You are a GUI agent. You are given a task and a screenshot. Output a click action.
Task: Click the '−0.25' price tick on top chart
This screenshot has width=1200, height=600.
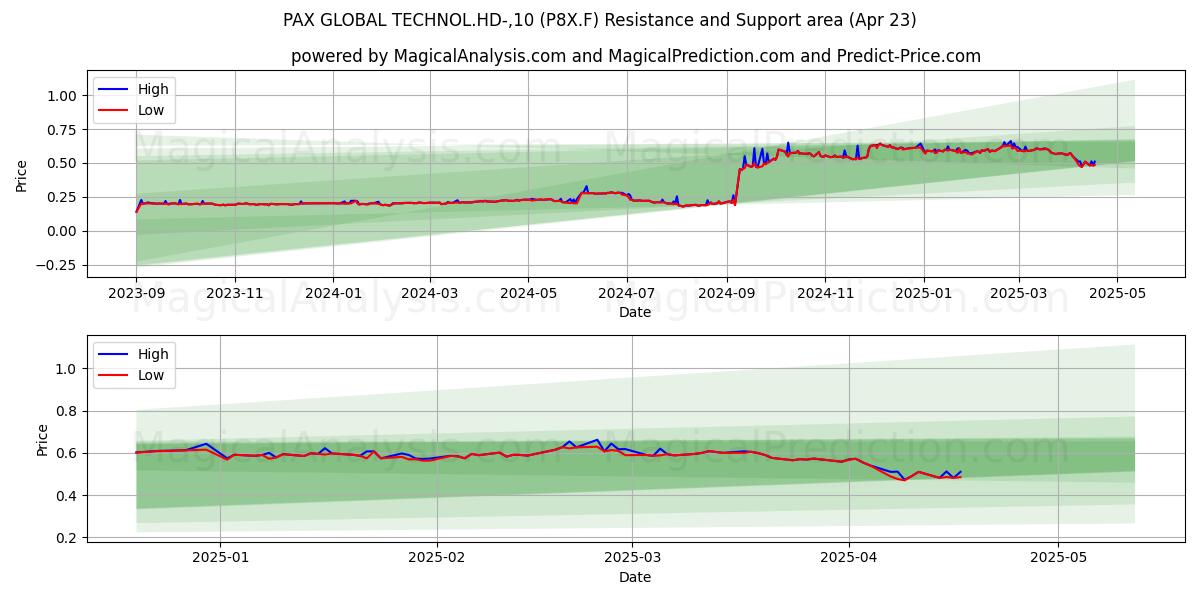pyautogui.click(x=56, y=266)
